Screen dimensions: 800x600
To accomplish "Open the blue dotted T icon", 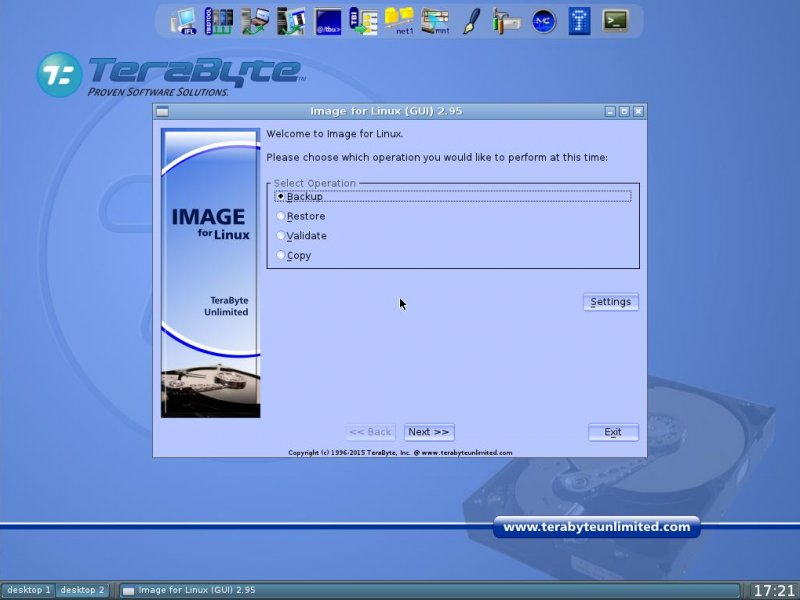I will 580,22.
